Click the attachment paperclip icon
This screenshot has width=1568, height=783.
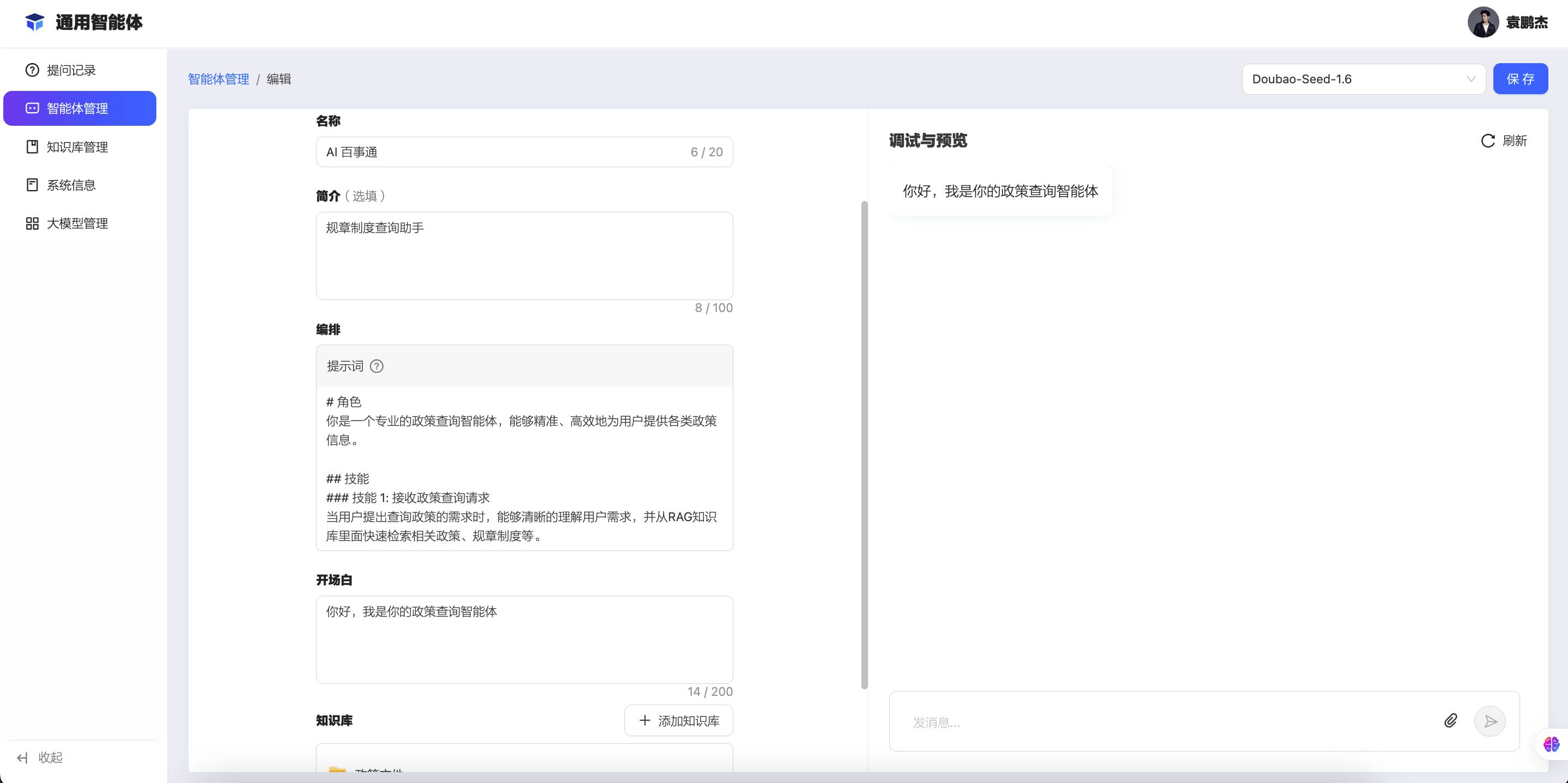point(1450,721)
